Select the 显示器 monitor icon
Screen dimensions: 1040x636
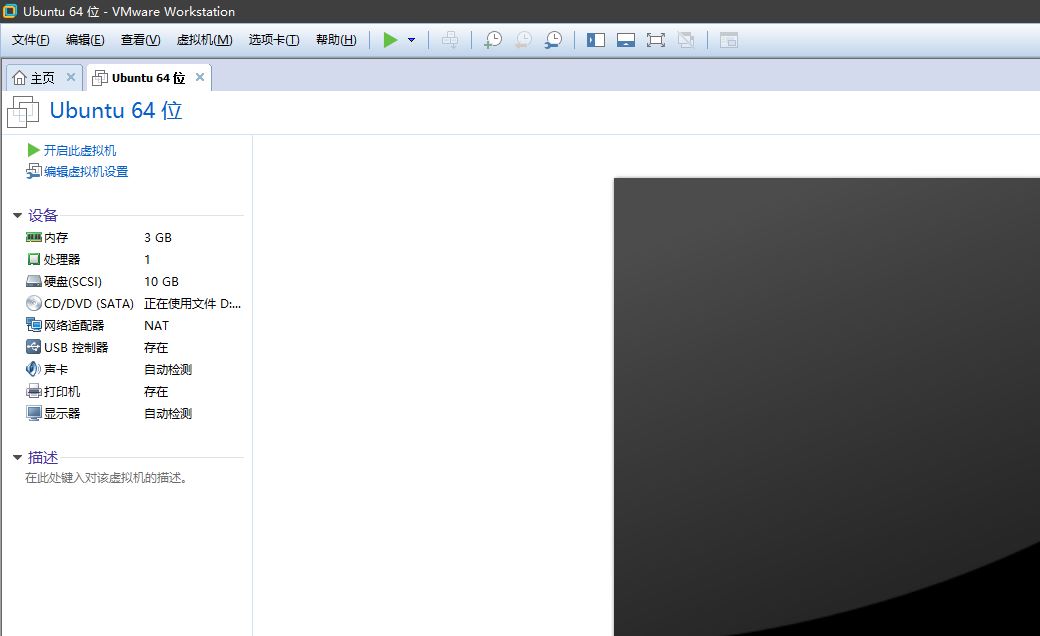pos(34,413)
